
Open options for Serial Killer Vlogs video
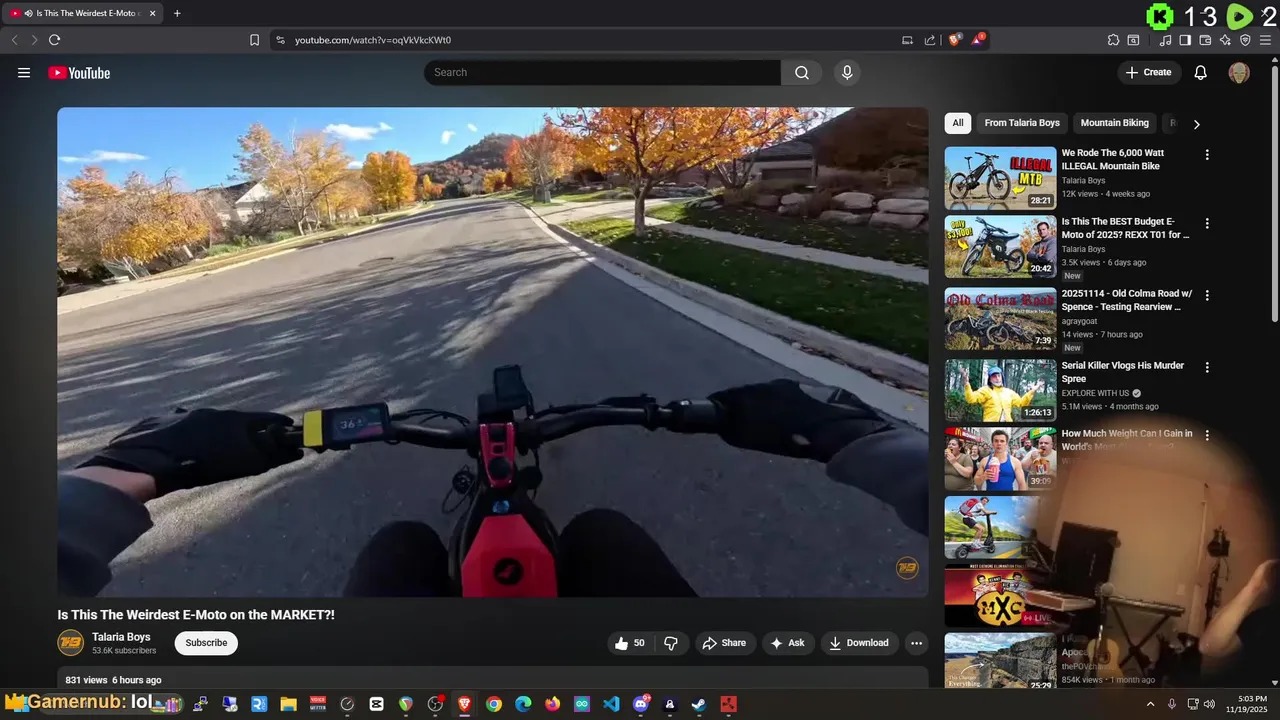click(1207, 367)
